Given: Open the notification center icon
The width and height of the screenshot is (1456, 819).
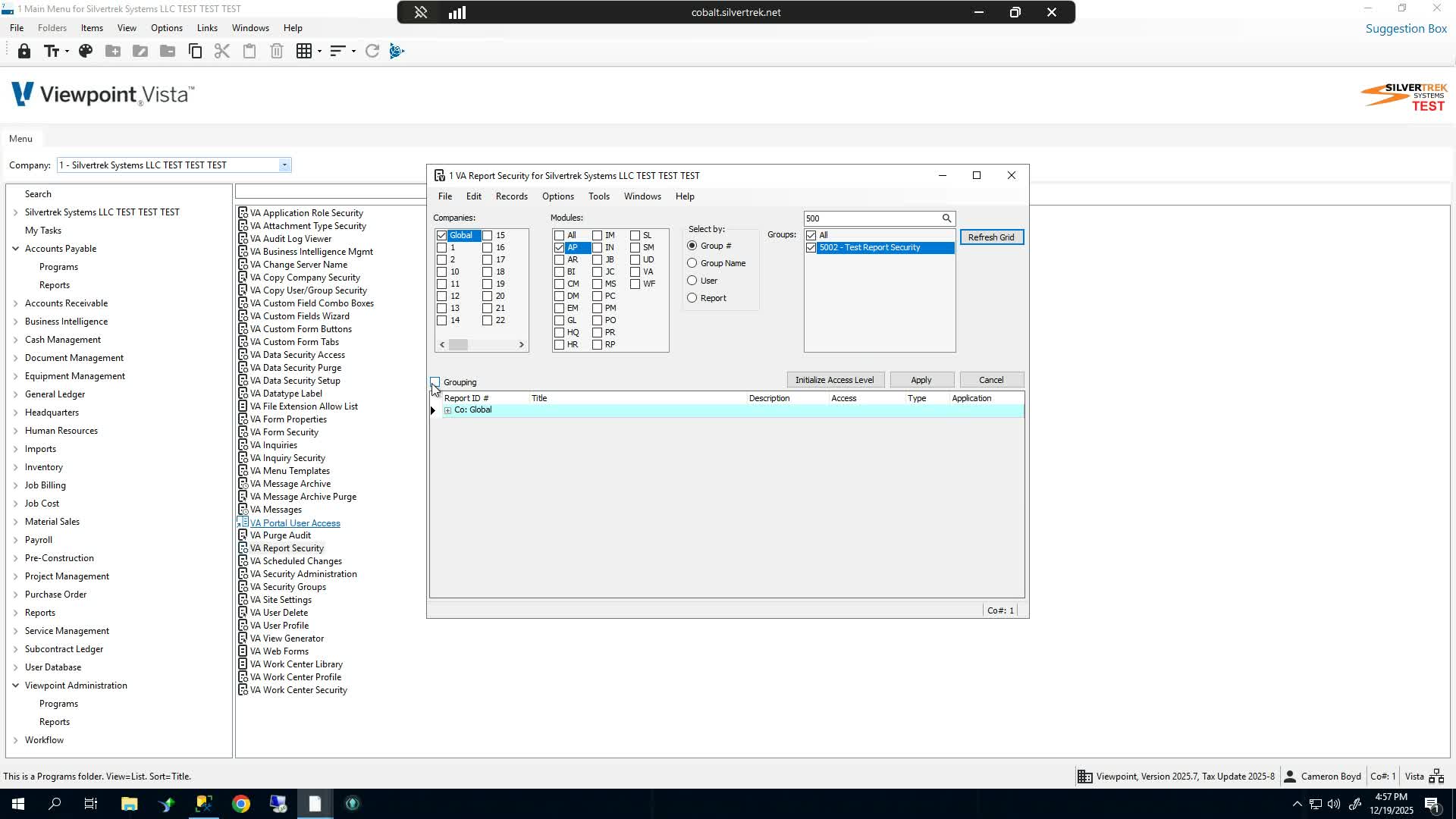Looking at the screenshot, I should click(1432, 805).
